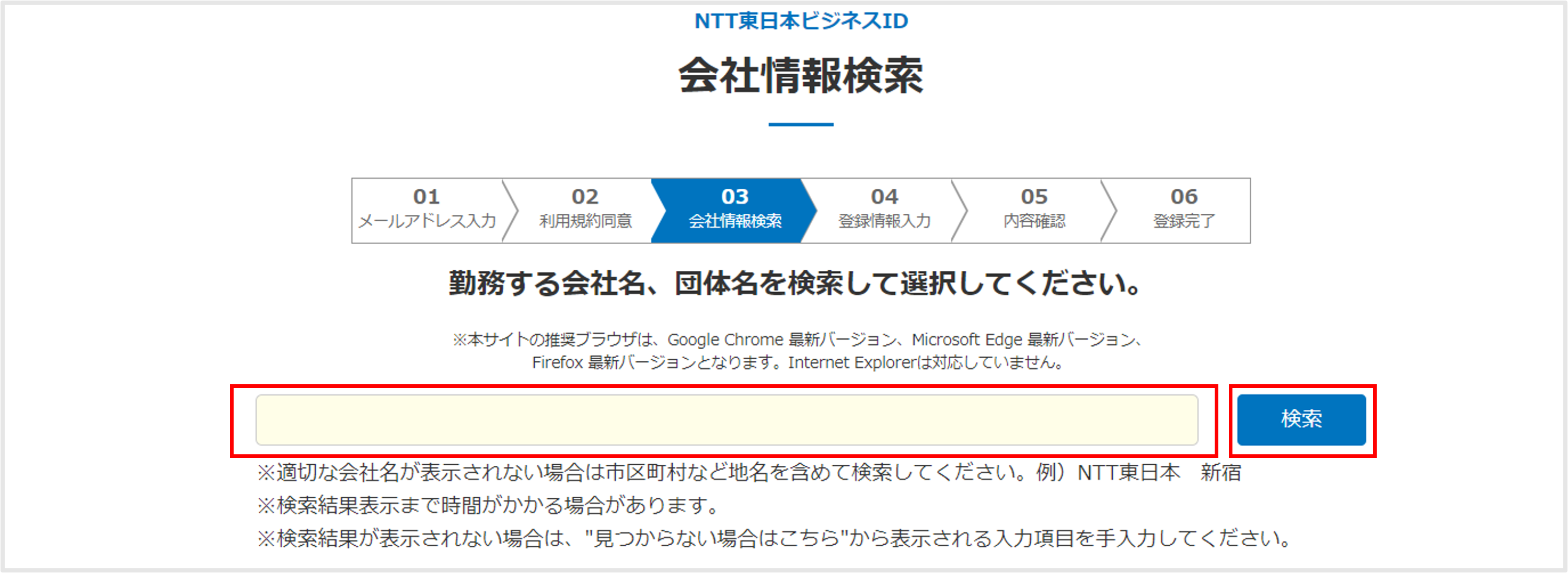Click the note line mentioning Internet Explorer
Viewport: 1568px width, 573px height.
pyautogui.click(x=798, y=363)
